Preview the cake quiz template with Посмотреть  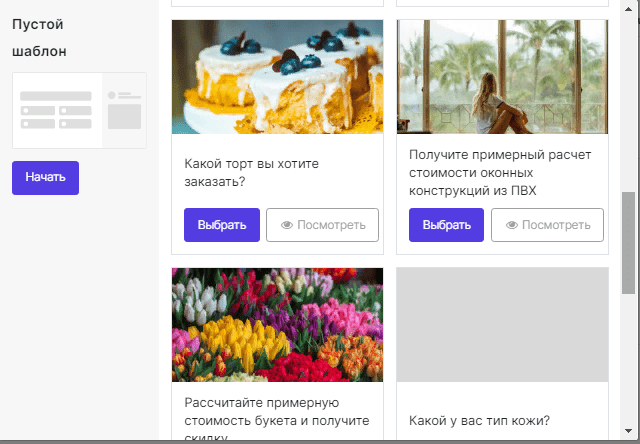point(322,225)
